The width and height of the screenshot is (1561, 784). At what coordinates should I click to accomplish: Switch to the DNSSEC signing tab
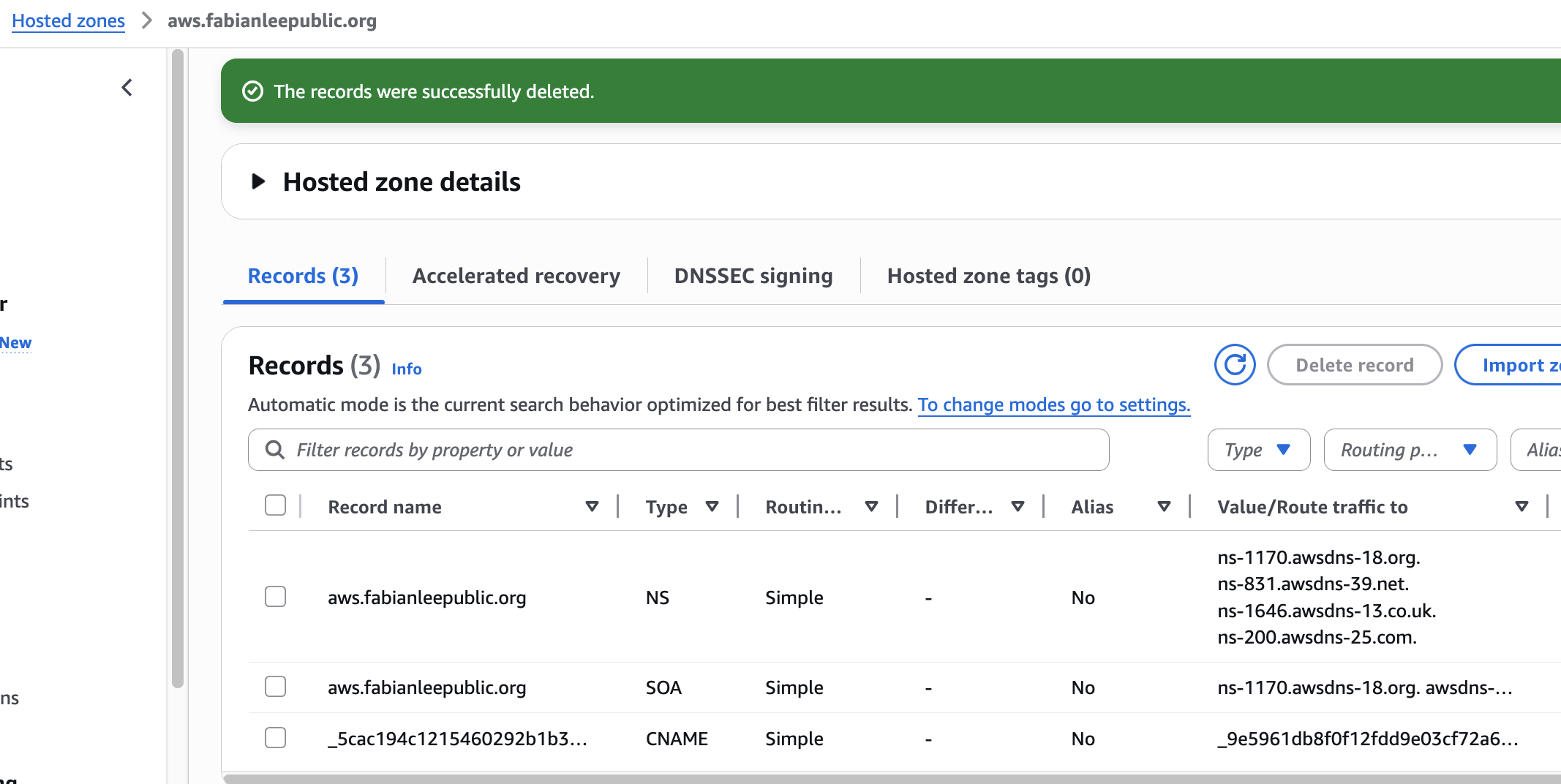[x=753, y=276]
